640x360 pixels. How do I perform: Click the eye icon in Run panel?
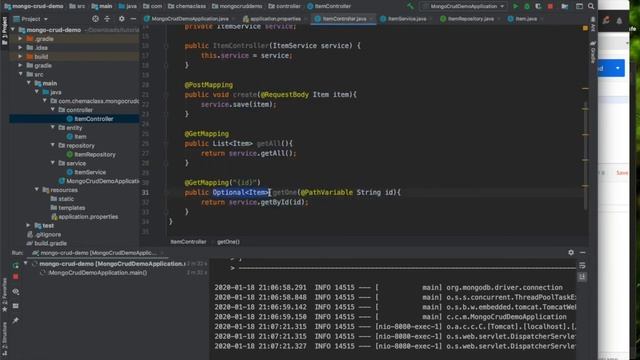tap(16, 291)
